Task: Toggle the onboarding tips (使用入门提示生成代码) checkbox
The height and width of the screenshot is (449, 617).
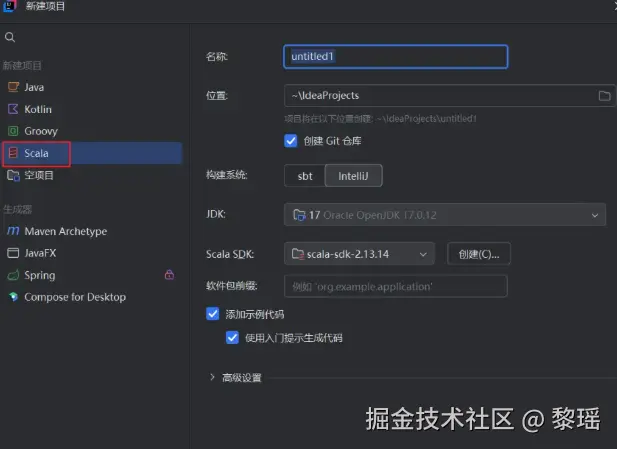Action: point(232,338)
